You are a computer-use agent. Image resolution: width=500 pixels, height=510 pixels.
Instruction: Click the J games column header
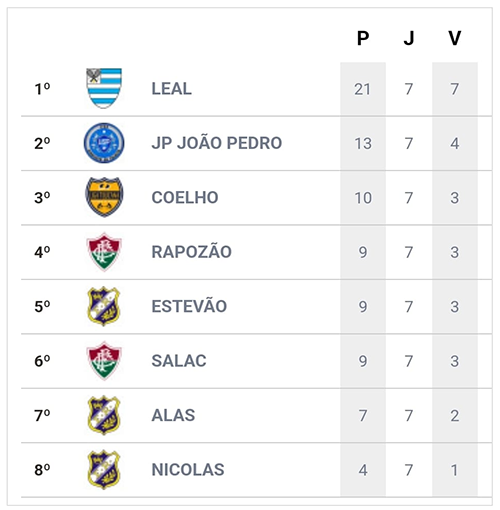click(409, 38)
